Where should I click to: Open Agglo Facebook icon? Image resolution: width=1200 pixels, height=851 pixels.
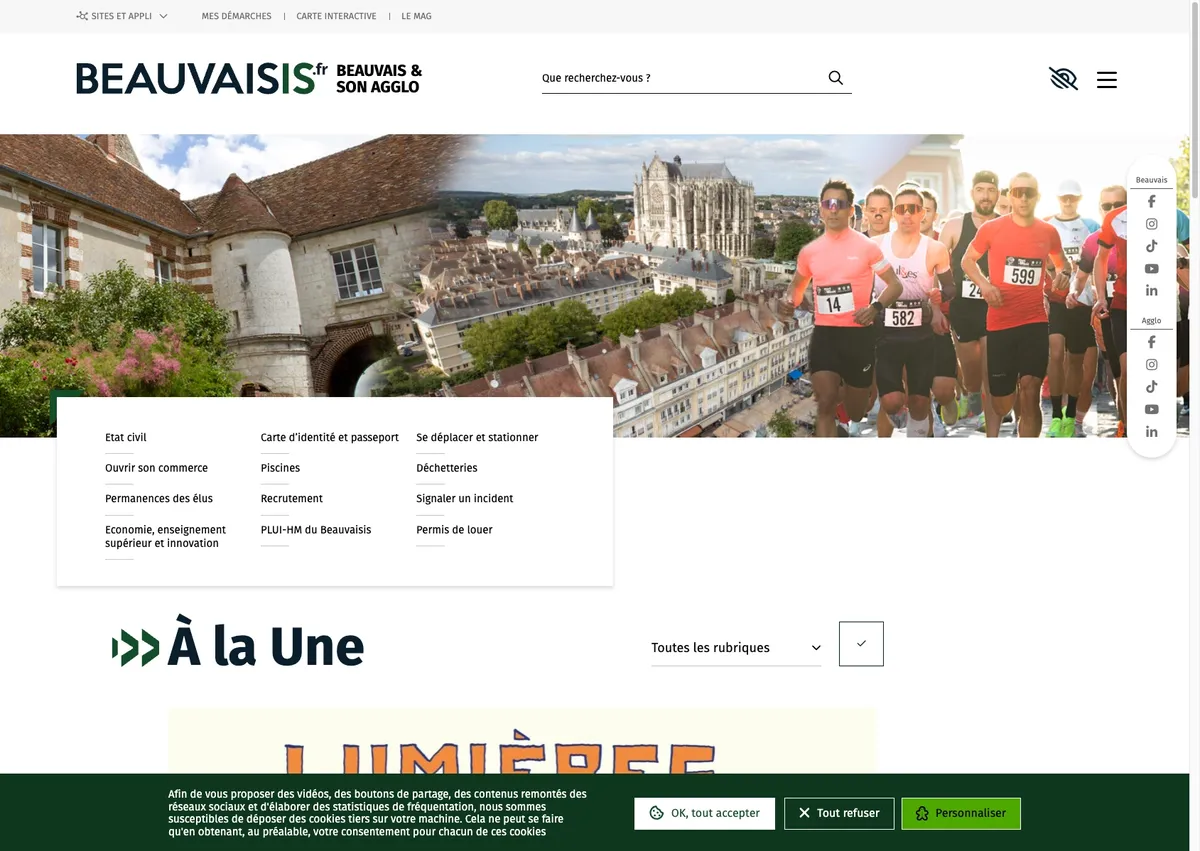[1151, 342]
